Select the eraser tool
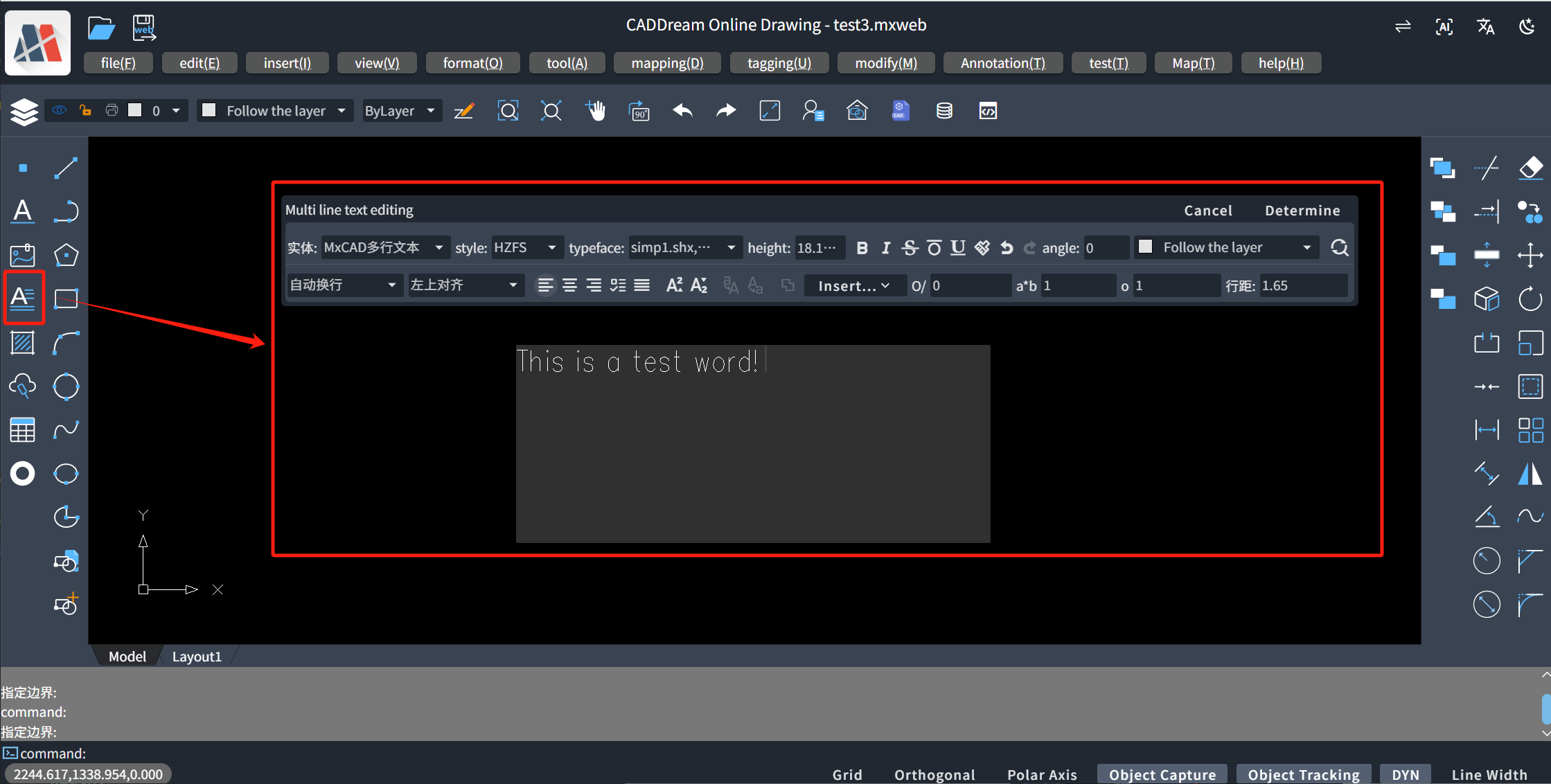 (1530, 168)
